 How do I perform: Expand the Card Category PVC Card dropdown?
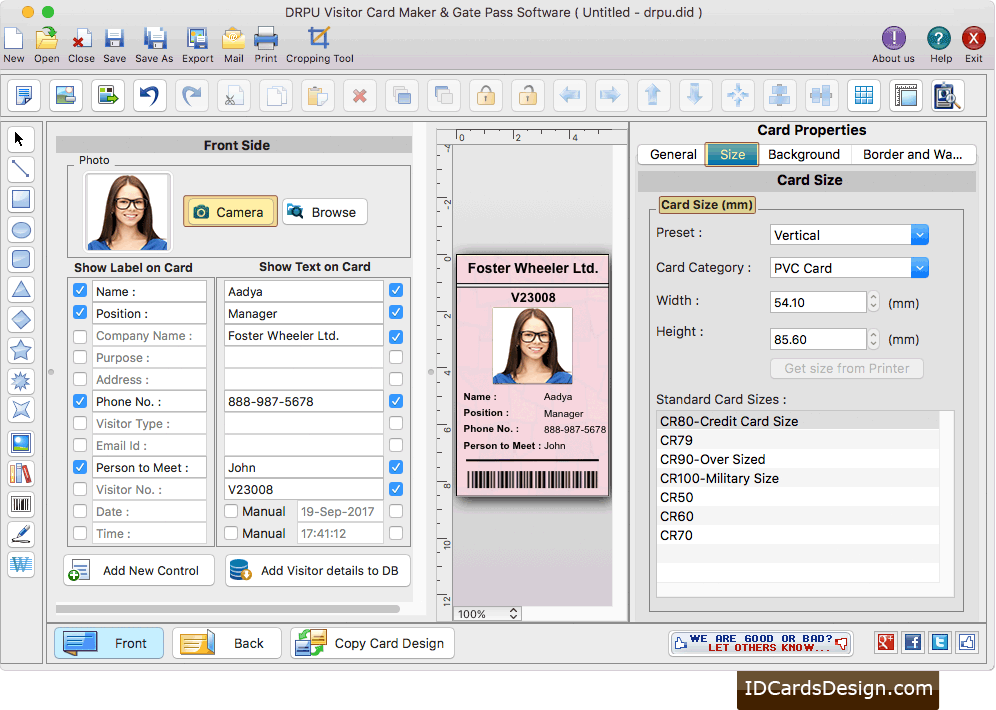[918, 267]
